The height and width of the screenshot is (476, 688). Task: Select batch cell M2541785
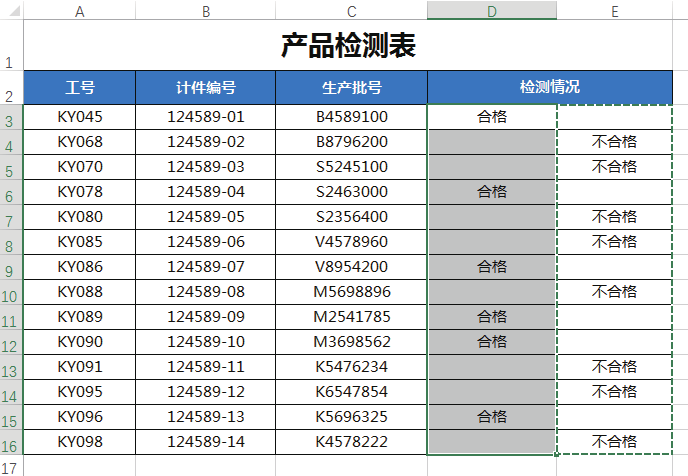(x=351, y=317)
